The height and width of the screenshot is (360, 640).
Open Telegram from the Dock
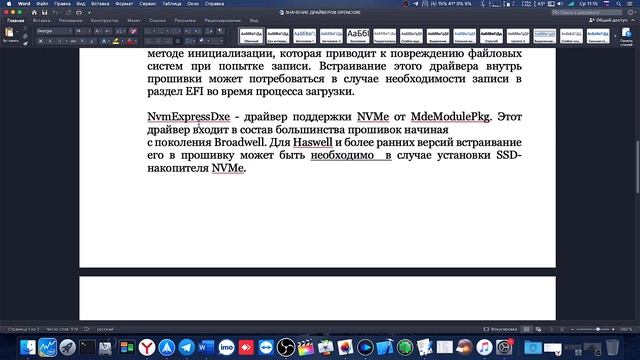click(187, 347)
